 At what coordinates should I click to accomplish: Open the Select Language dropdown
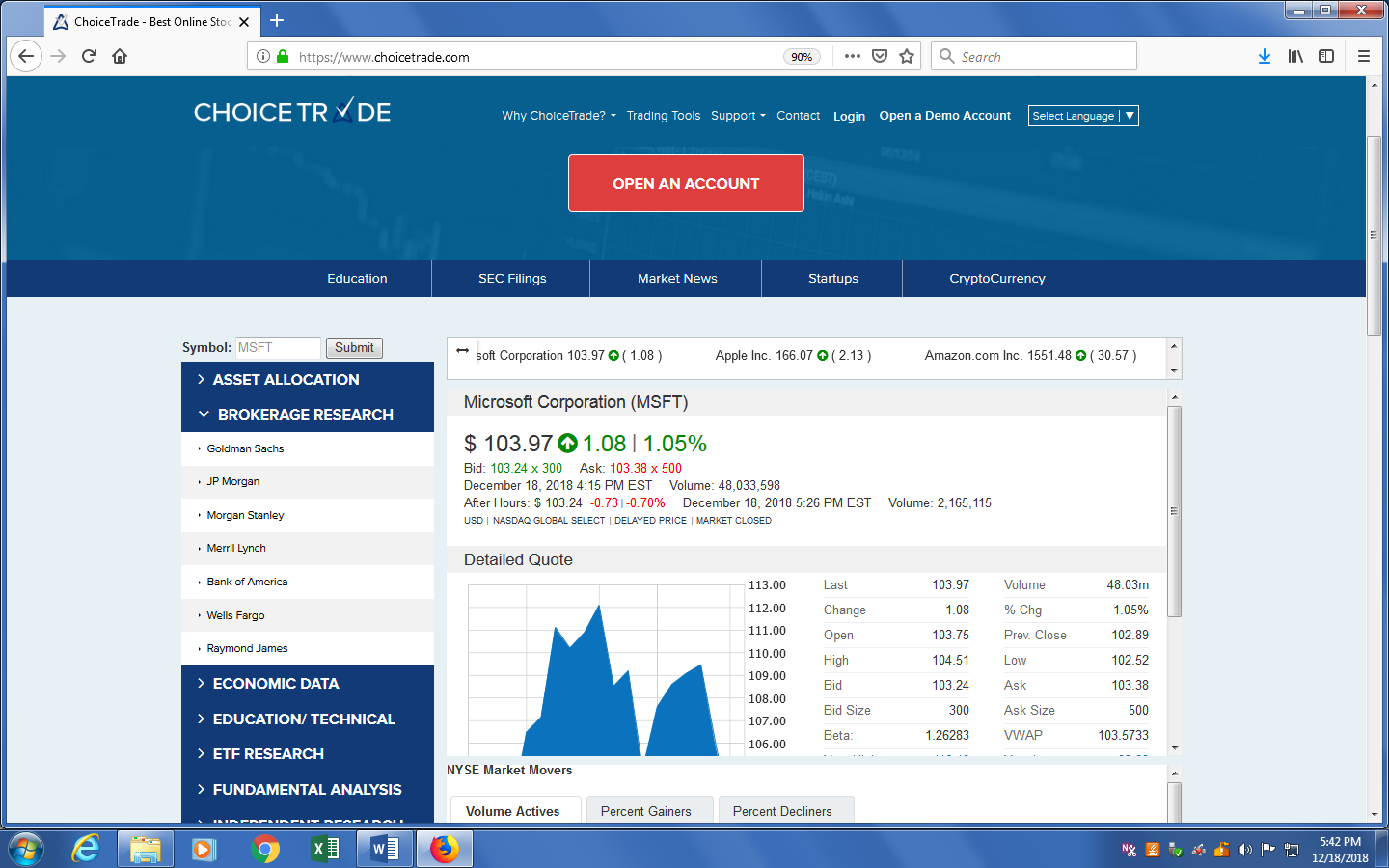point(1082,115)
